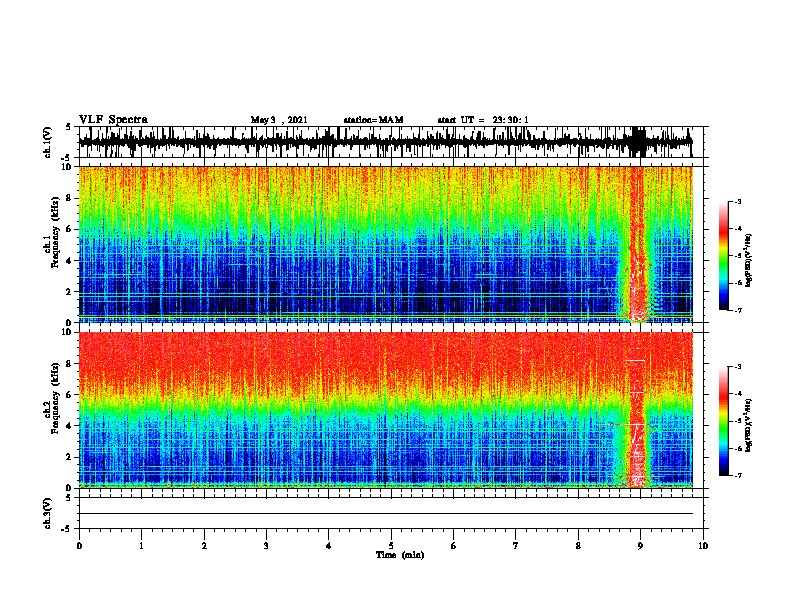
Task: Click the ch.2 frequency tick label "6"
Action: click(70, 395)
